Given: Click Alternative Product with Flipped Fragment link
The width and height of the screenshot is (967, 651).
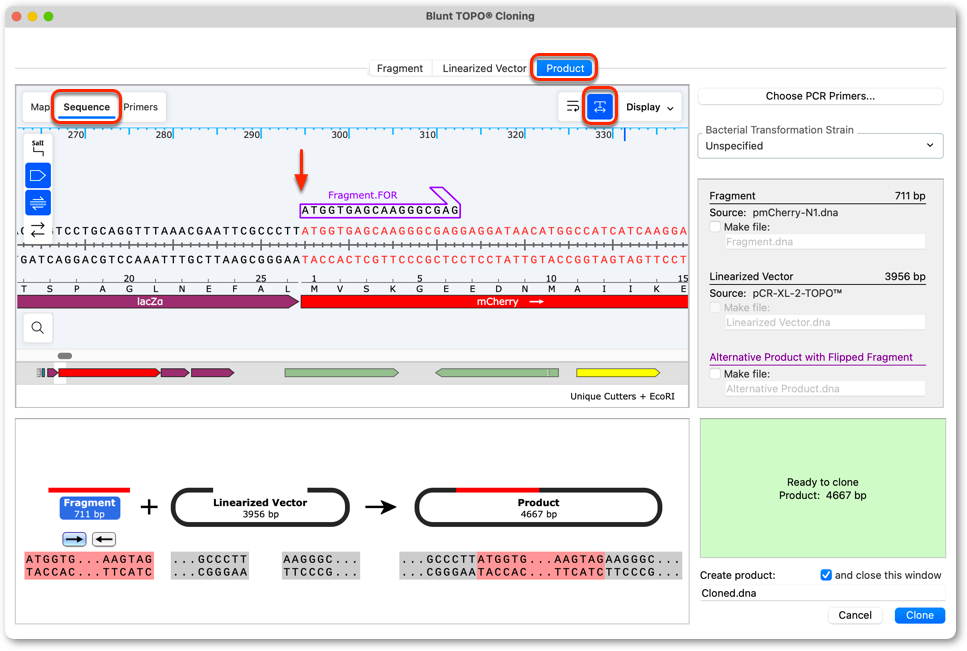Looking at the screenshot, I should coord(811,358).
